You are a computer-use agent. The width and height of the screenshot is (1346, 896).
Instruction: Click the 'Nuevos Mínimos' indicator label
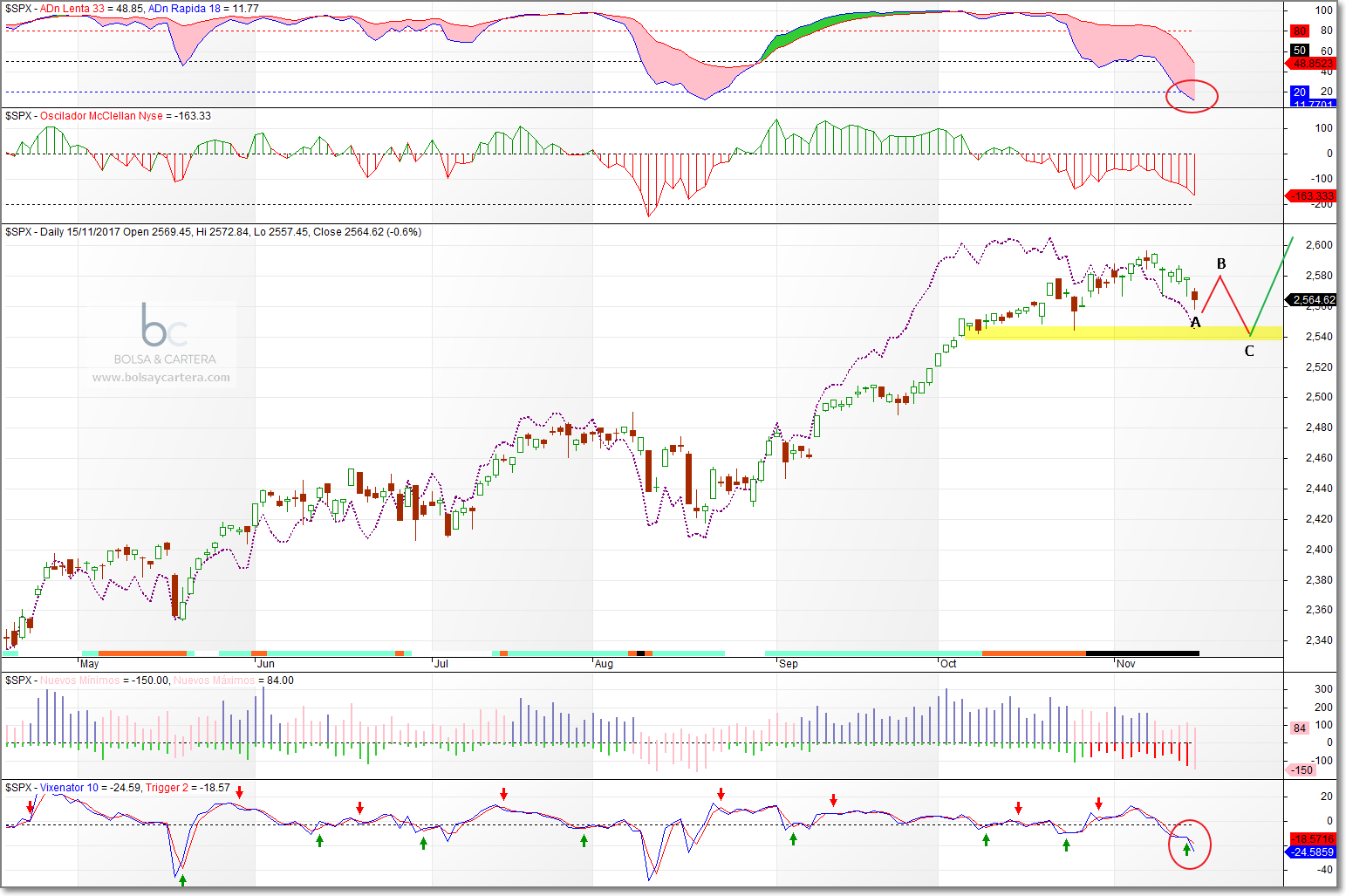click(80, 680)
